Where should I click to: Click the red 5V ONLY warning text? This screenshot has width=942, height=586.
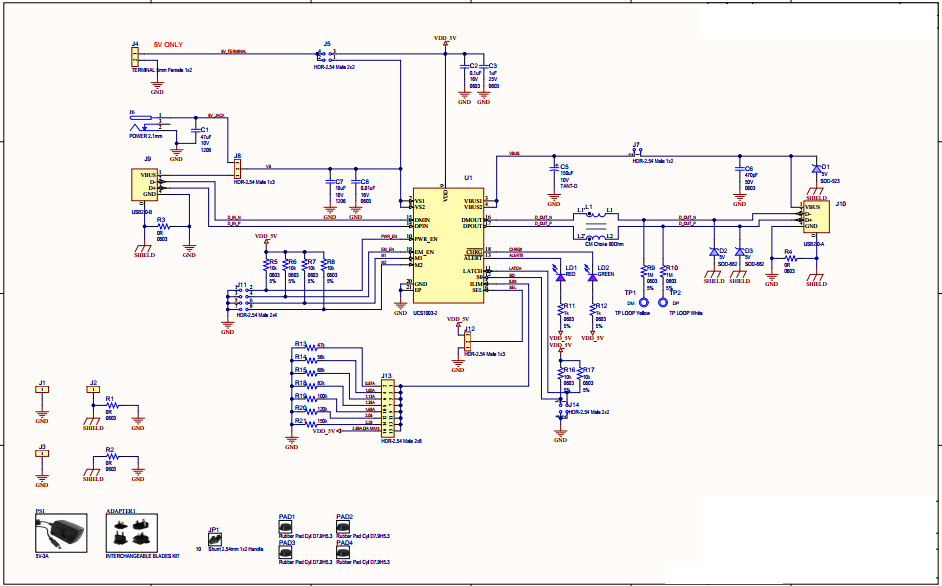166,44
